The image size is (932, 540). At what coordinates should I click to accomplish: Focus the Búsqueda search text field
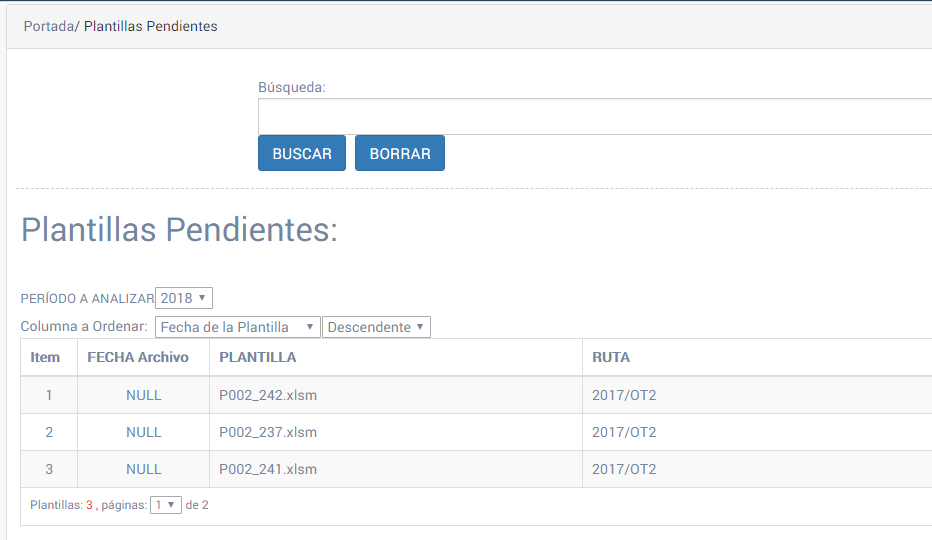tap(594, 116)
